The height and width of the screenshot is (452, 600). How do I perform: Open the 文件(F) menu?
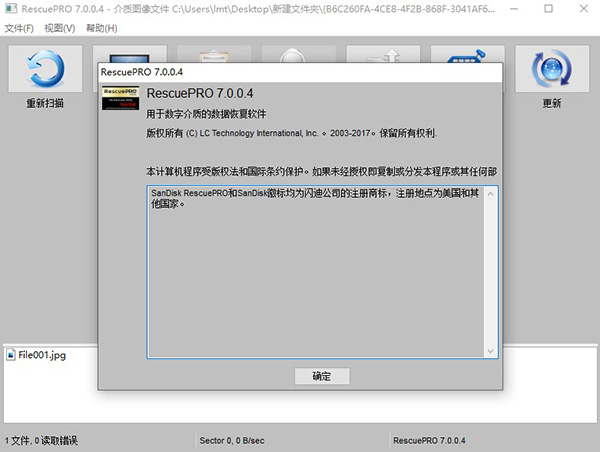tap(19, 28)
